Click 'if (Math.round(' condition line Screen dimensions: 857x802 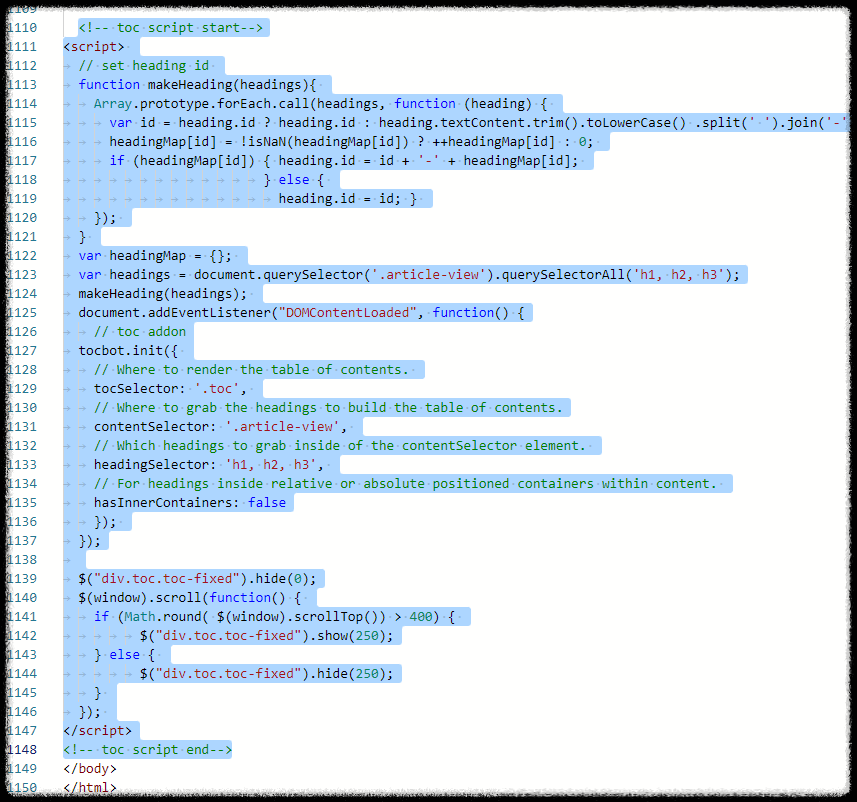coord(274,617)
